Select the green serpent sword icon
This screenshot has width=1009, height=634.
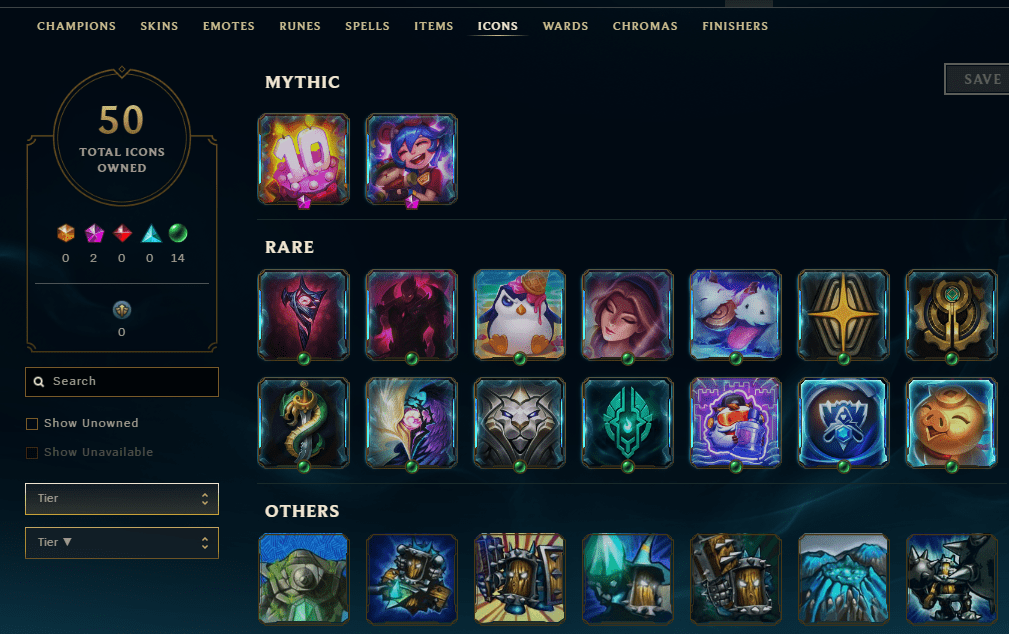pos(304,423)
